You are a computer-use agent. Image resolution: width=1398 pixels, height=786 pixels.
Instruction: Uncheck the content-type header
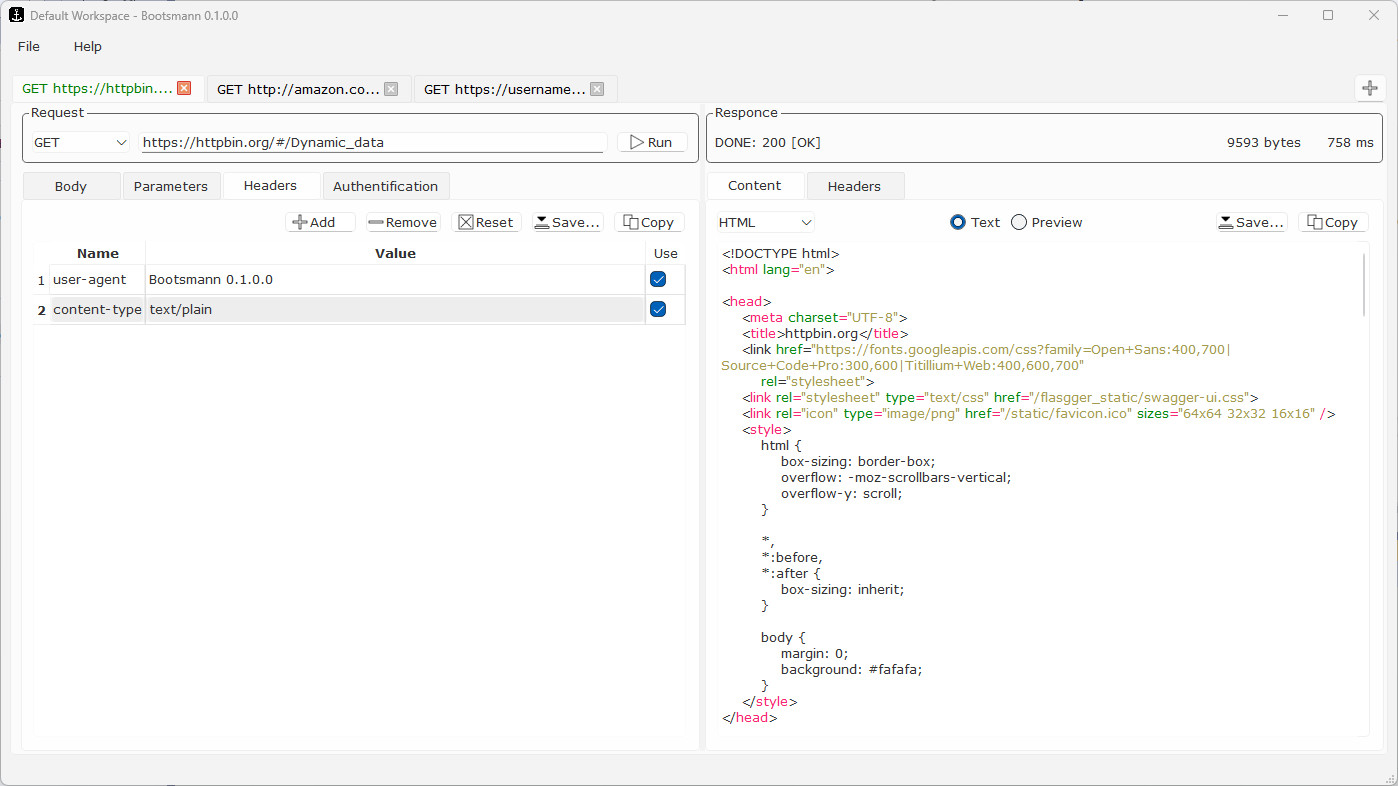pos(658,309)
